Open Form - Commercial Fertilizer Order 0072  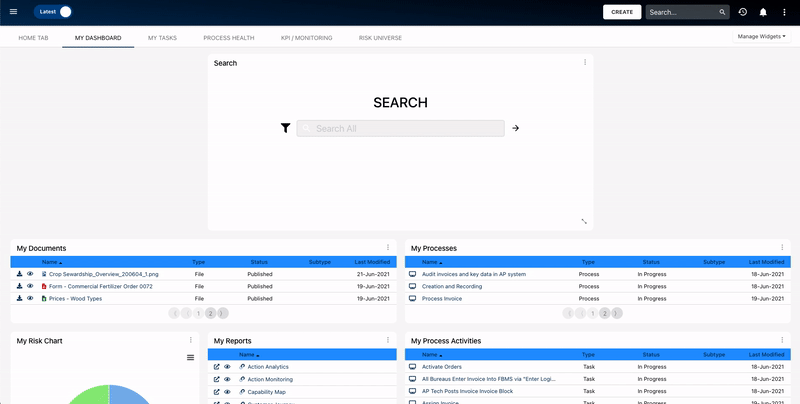[x=101, y=287]
